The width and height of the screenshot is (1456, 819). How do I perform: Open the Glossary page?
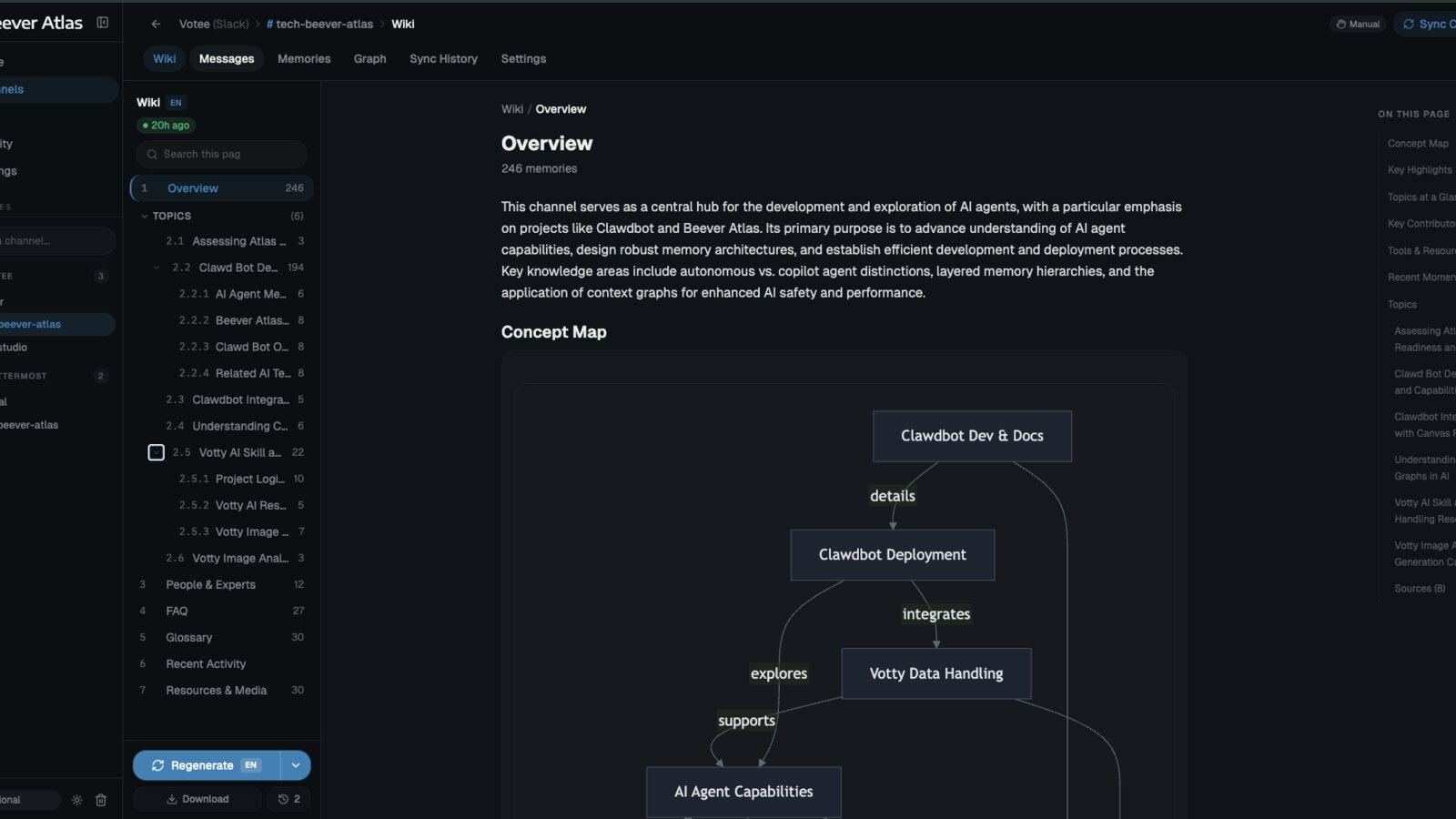click(222, 637)
